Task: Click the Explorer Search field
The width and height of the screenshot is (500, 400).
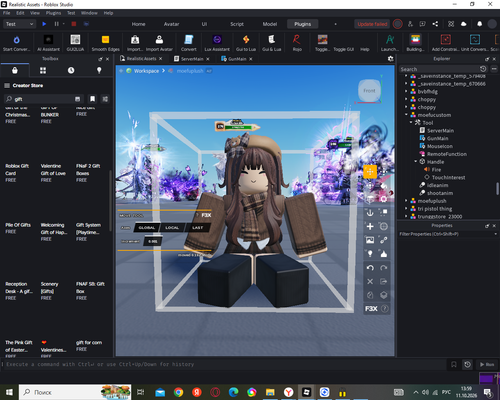Action: click(439, 69)
